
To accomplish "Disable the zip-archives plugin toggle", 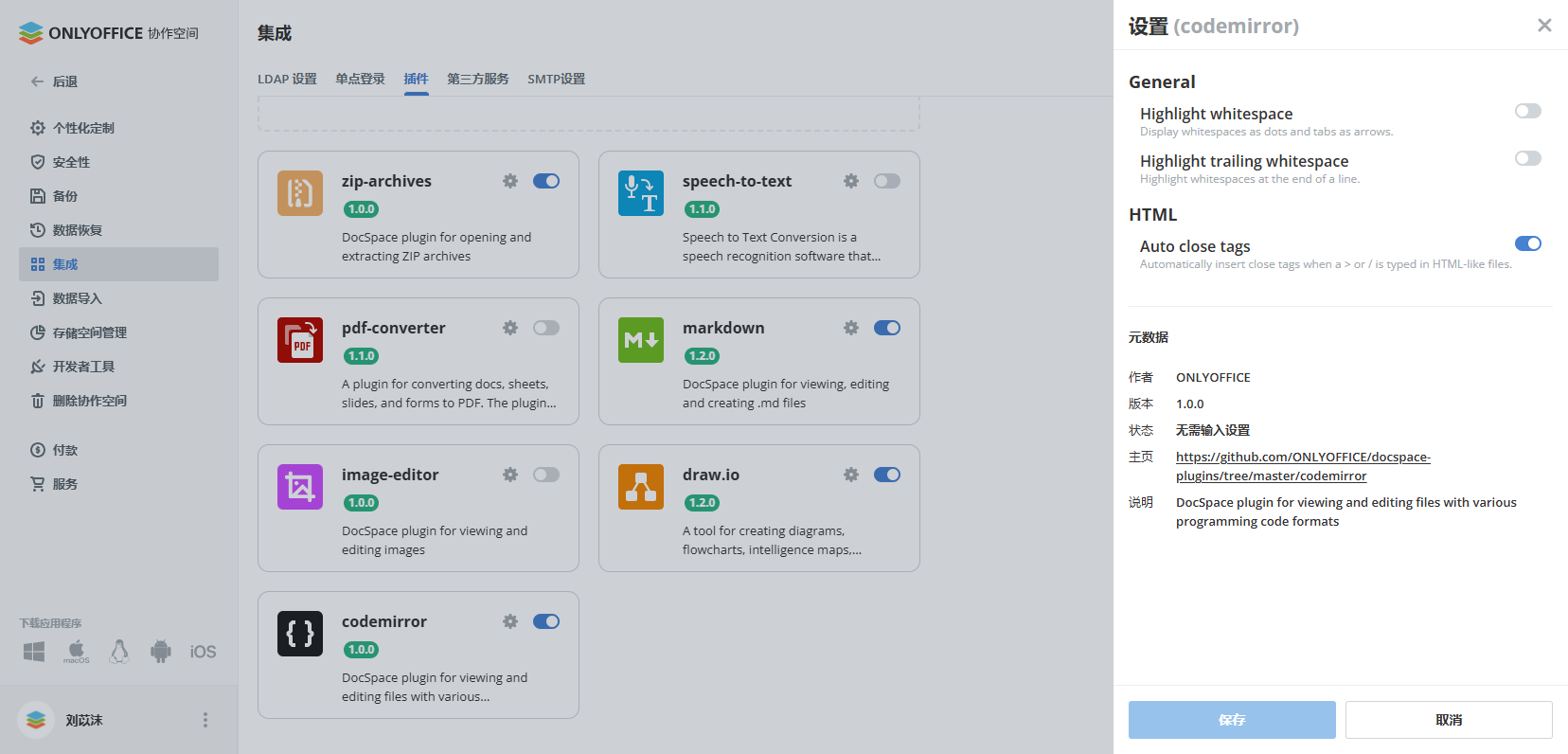I will tap(546, 181).
